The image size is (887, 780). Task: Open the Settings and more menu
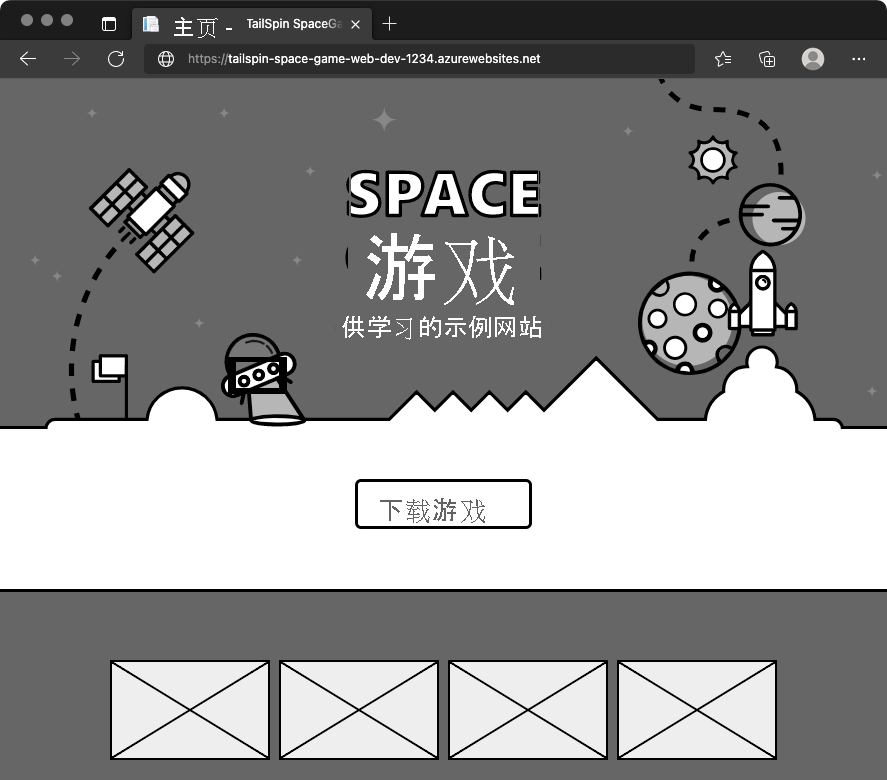[859, 59]
